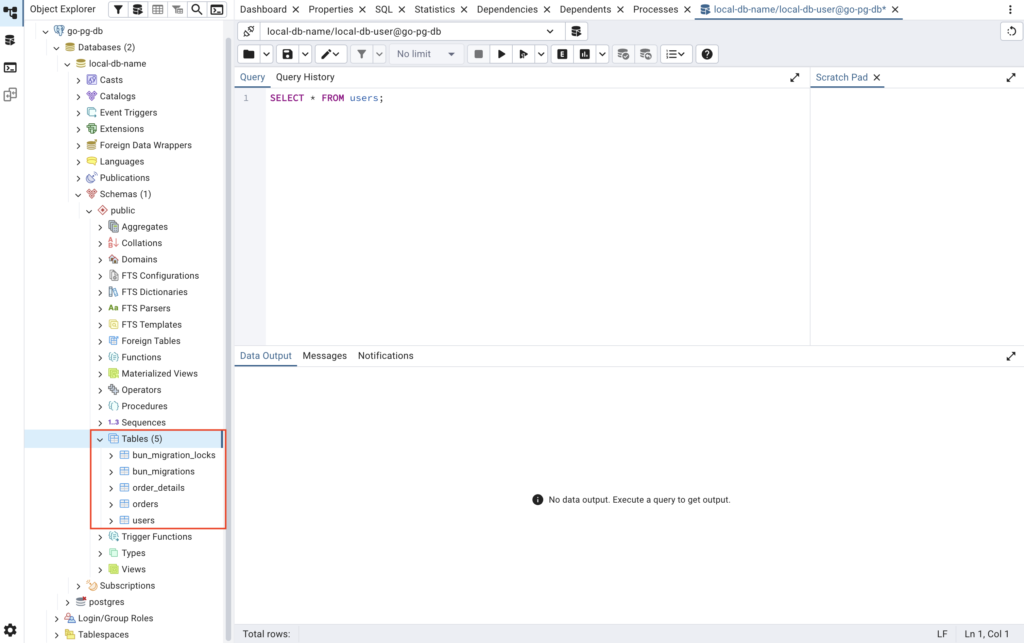Click the Execute query play button

coord(502,54)
